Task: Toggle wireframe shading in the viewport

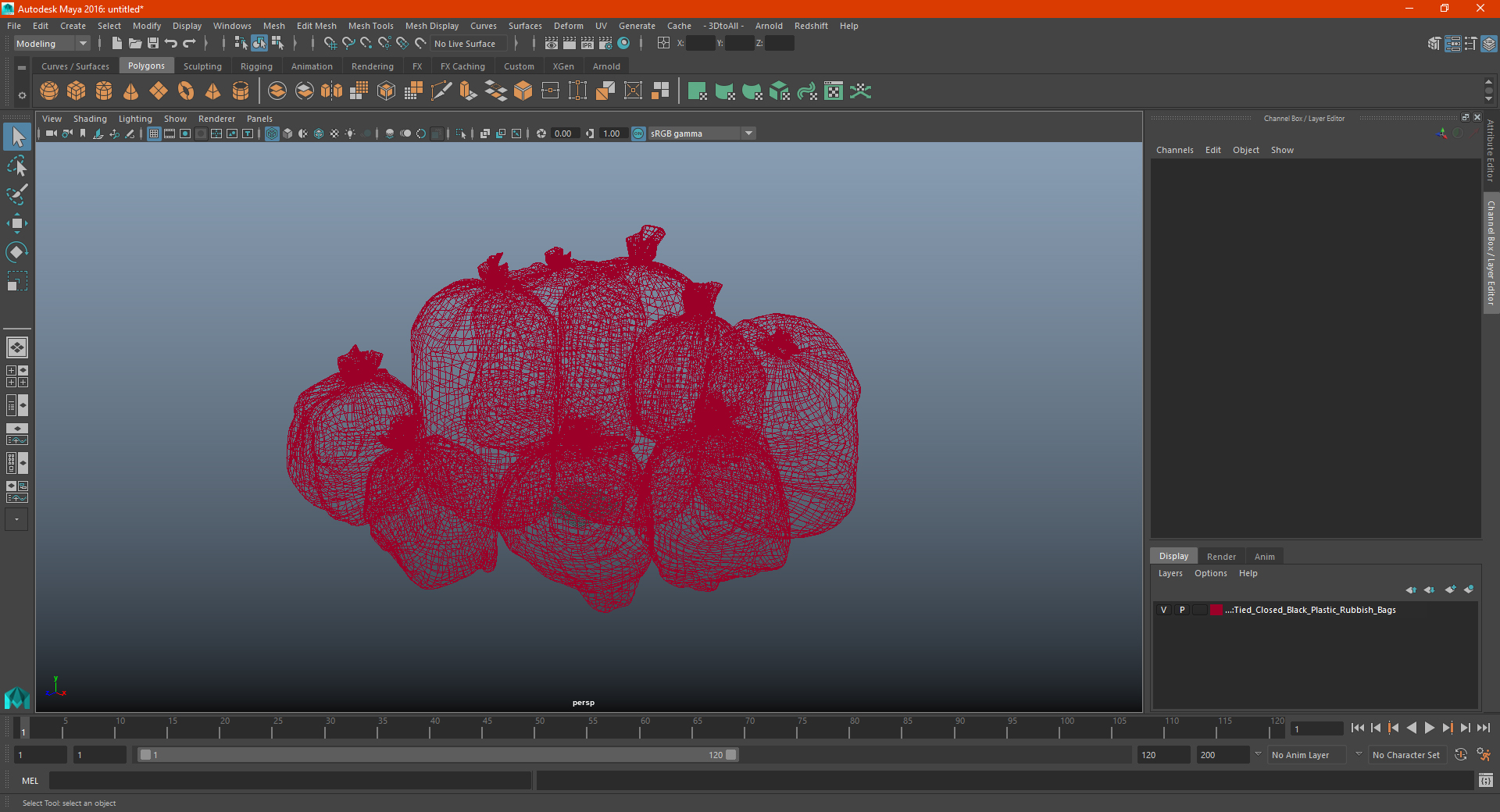Action: pos(272,134)
